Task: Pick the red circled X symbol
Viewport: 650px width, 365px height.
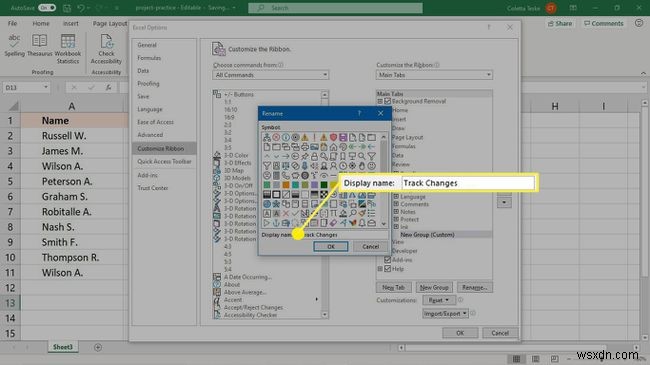Action: (276, 137)
